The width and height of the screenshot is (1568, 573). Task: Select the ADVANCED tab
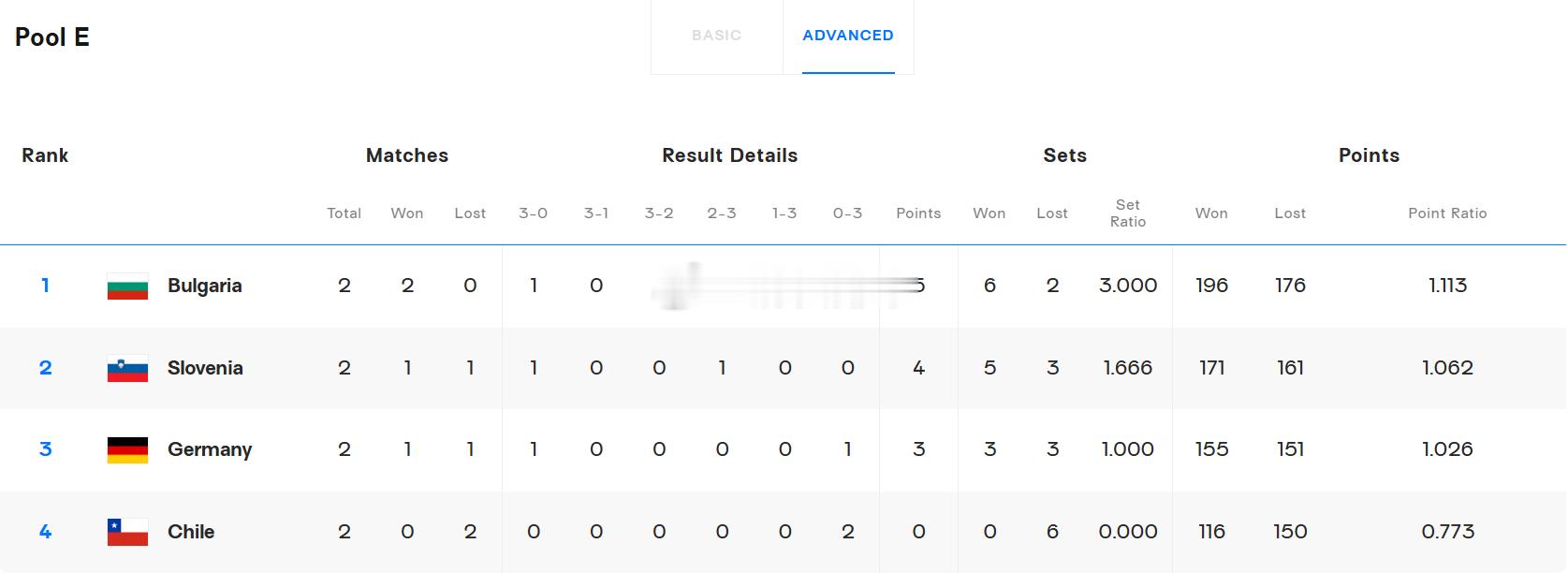[x=848, y=36]
